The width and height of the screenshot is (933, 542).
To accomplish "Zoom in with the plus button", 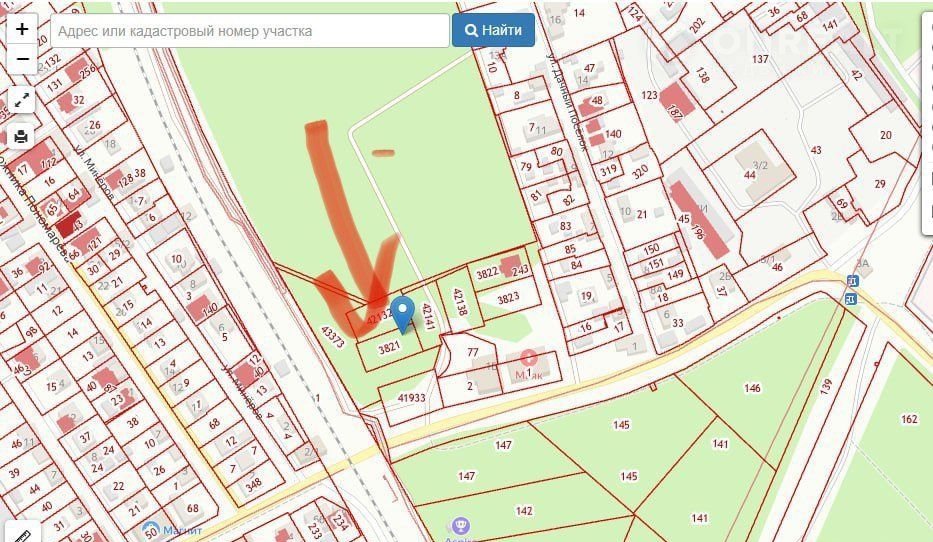I will [22, 29].
